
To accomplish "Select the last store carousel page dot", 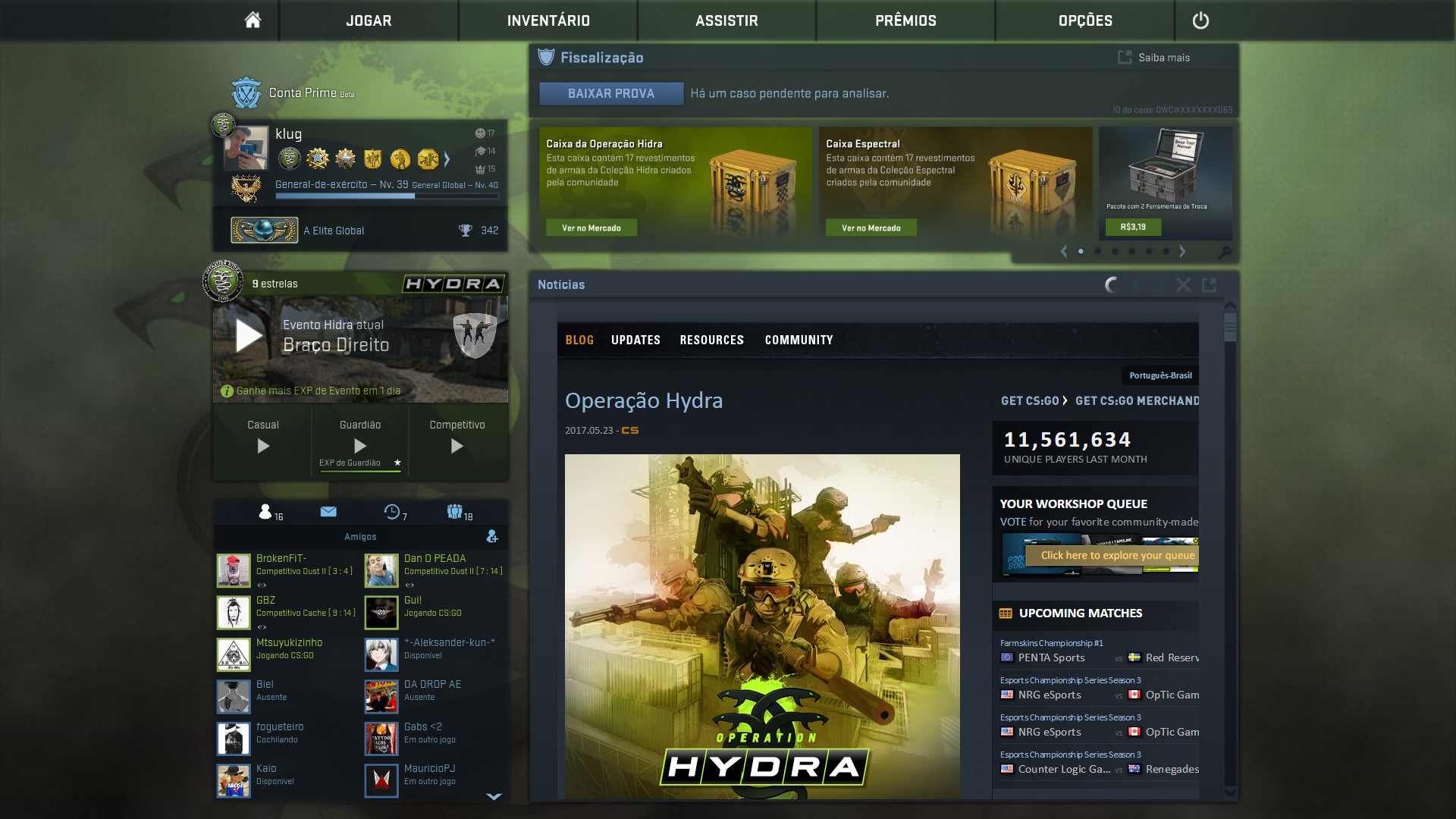I will tap(1166, 252).
